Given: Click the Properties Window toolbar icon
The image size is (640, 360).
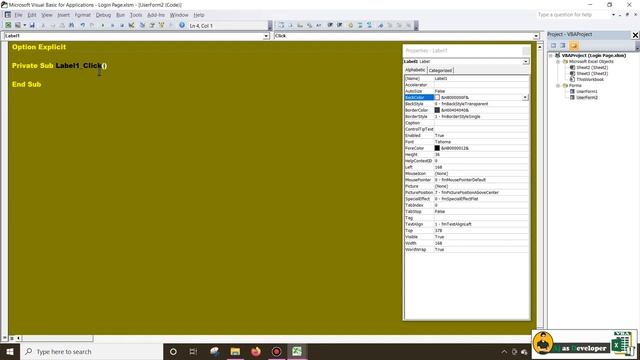Looking at the screenshot, I should [x=152, y=25].
